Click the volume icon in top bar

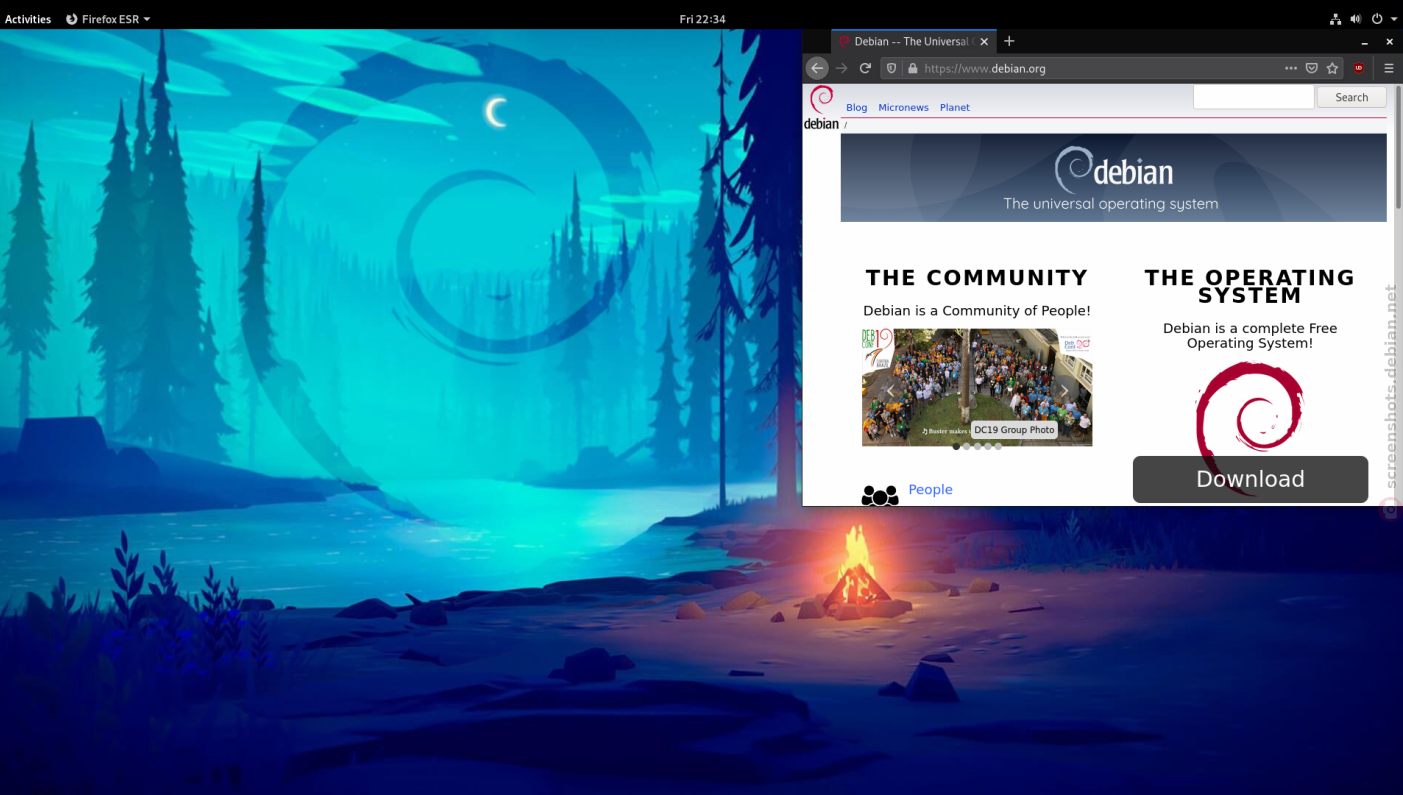point(1356,19)
